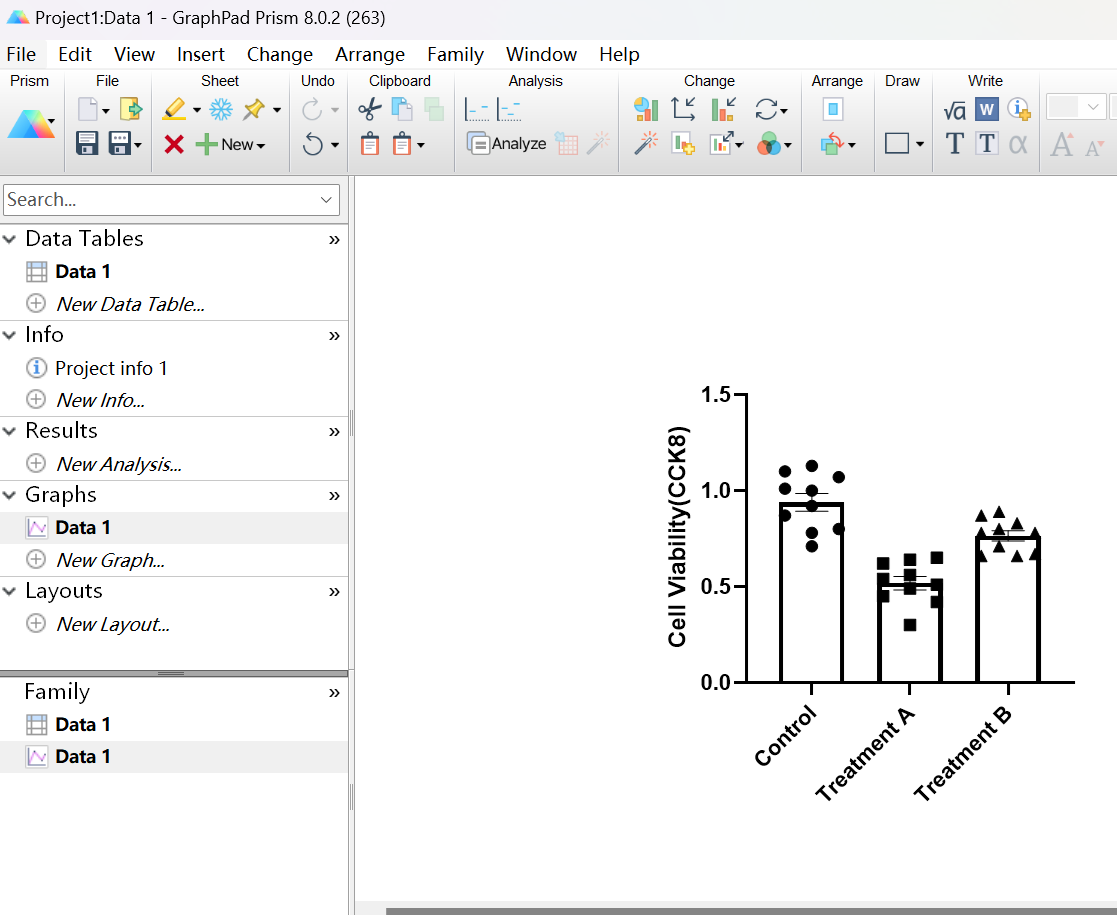Open the Insert menu
The width and height of the screenshot is (1117, 915).
(x=200, y=54)
